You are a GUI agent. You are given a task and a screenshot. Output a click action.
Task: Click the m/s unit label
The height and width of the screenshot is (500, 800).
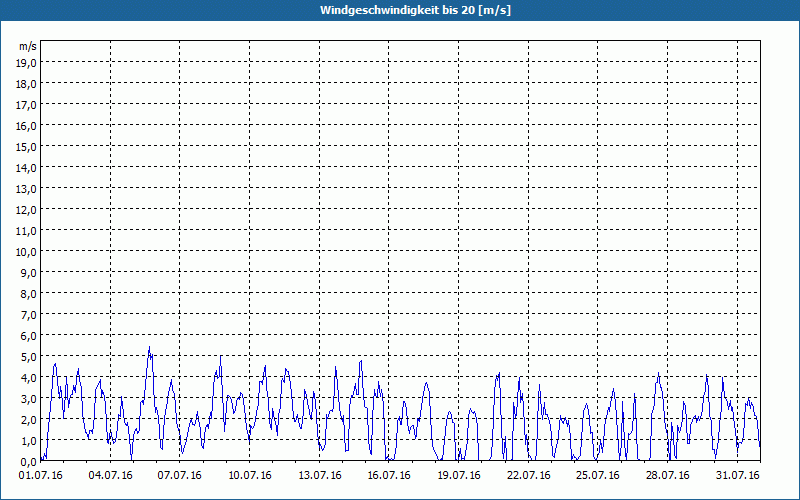click(x=28, y=46)
